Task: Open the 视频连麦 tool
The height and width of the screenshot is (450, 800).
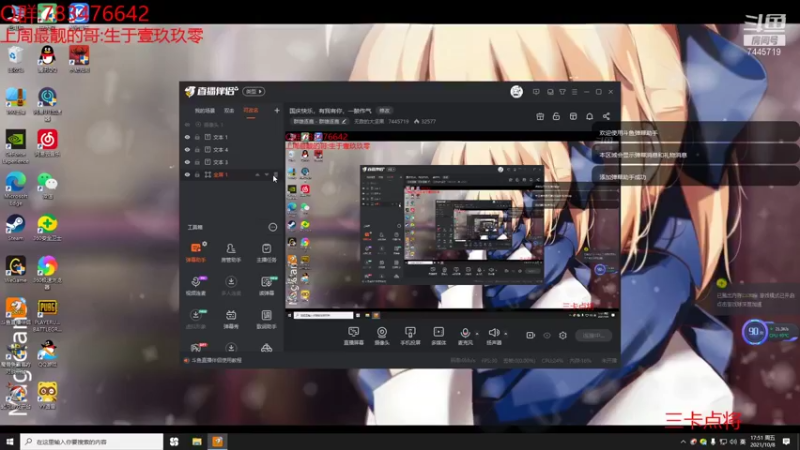Action: pos(195,286)
